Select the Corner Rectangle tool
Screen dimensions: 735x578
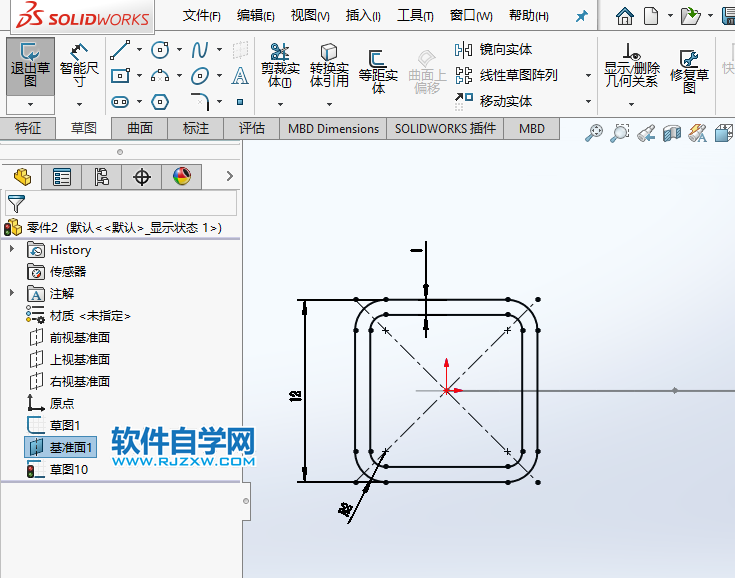[120, 75]
